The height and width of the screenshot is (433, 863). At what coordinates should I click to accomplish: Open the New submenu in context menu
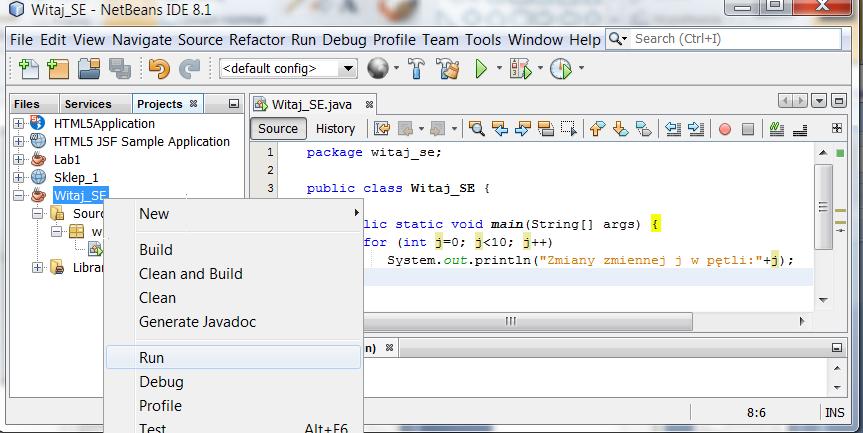[x=233, y=213]
